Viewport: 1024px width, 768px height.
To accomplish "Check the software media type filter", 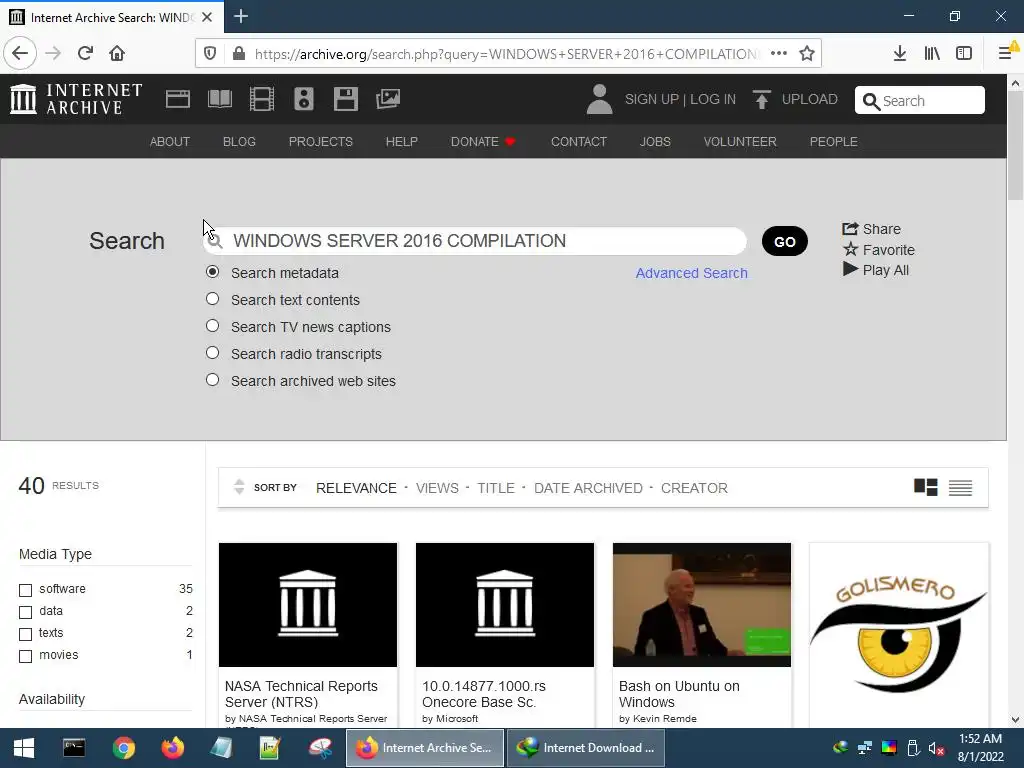I will 25,590.
